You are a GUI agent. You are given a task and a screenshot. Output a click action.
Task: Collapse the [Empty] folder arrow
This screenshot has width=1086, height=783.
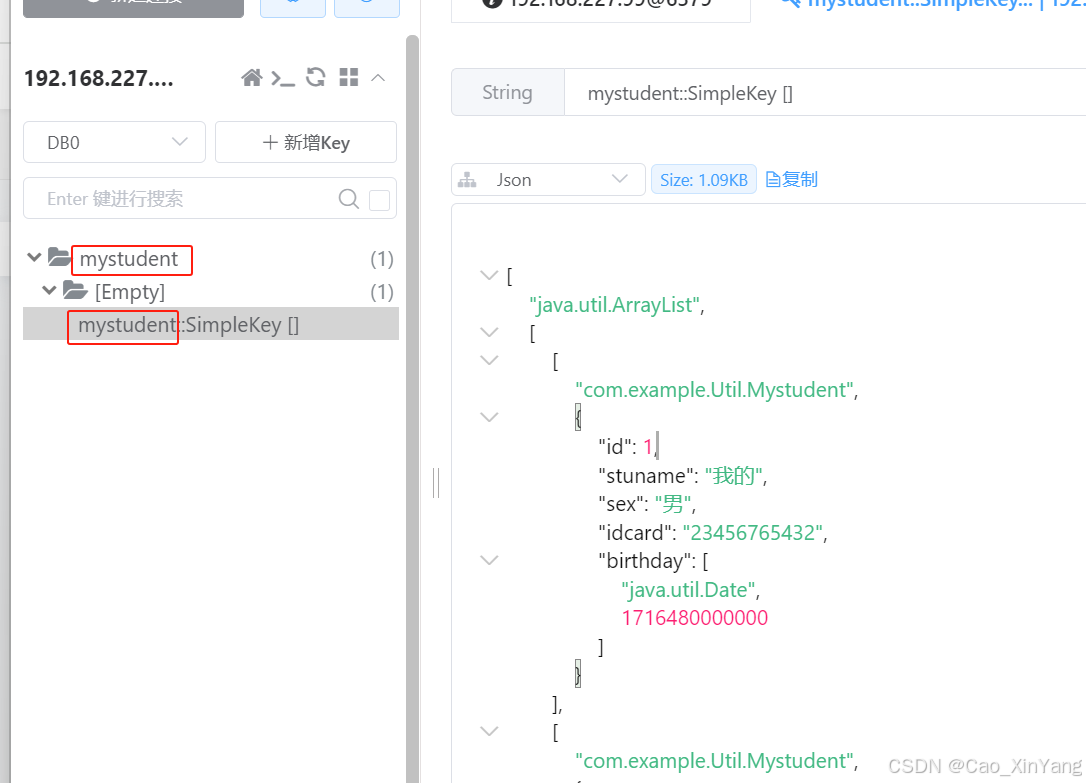coord(48,290)
